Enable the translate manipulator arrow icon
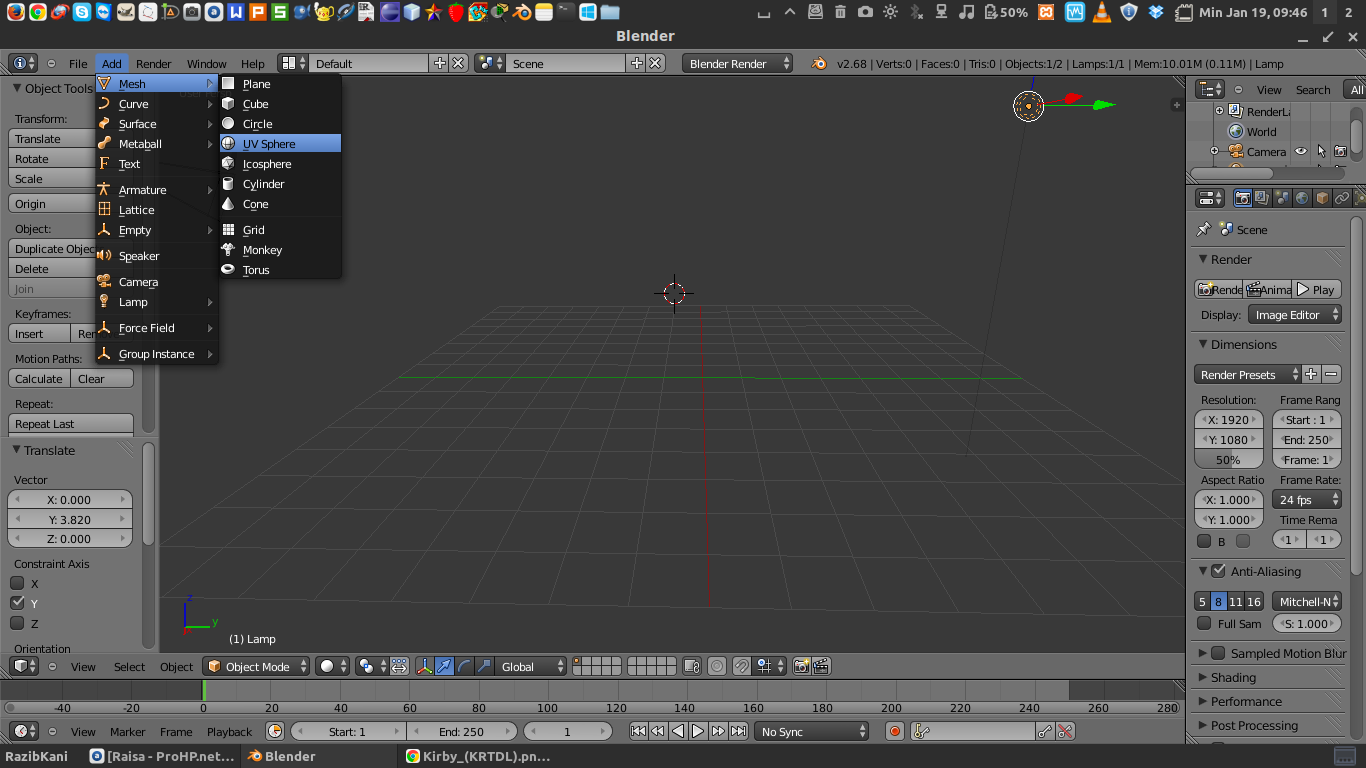Viewport: 1366px width, 768px height. pos(444,666)
